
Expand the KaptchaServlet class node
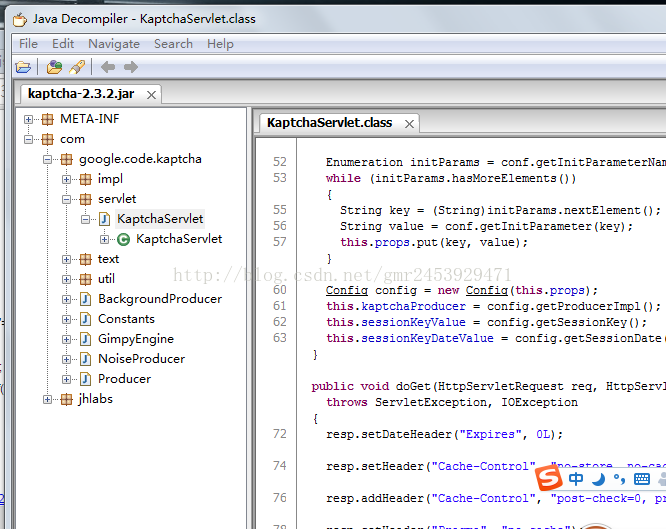pos(104,239)
